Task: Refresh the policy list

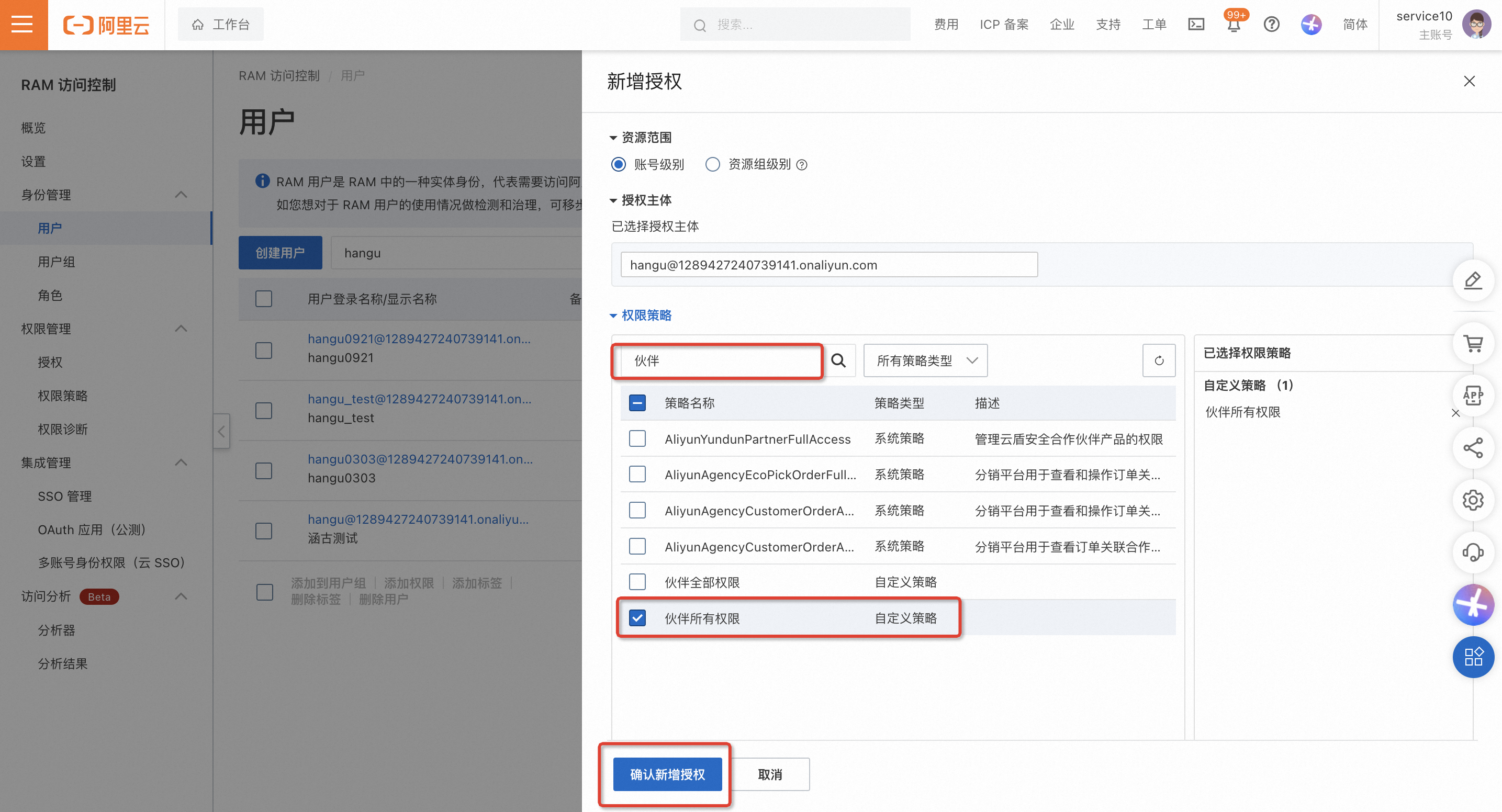Action: [x=1159, y=361]
